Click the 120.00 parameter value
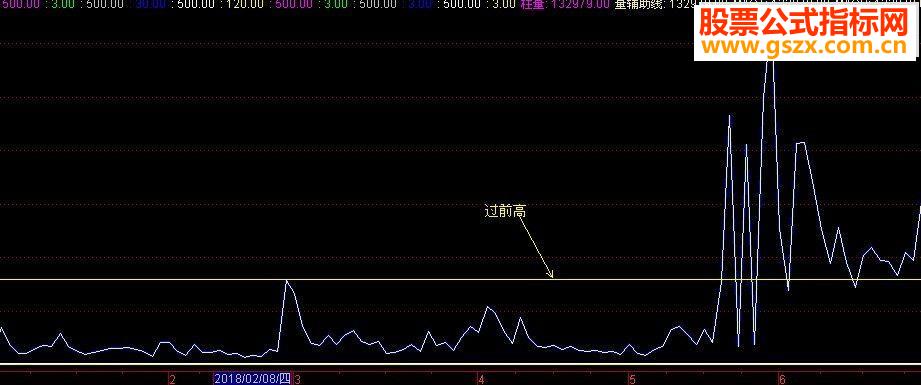The image size is (921, 385). (x=245, y=4)
